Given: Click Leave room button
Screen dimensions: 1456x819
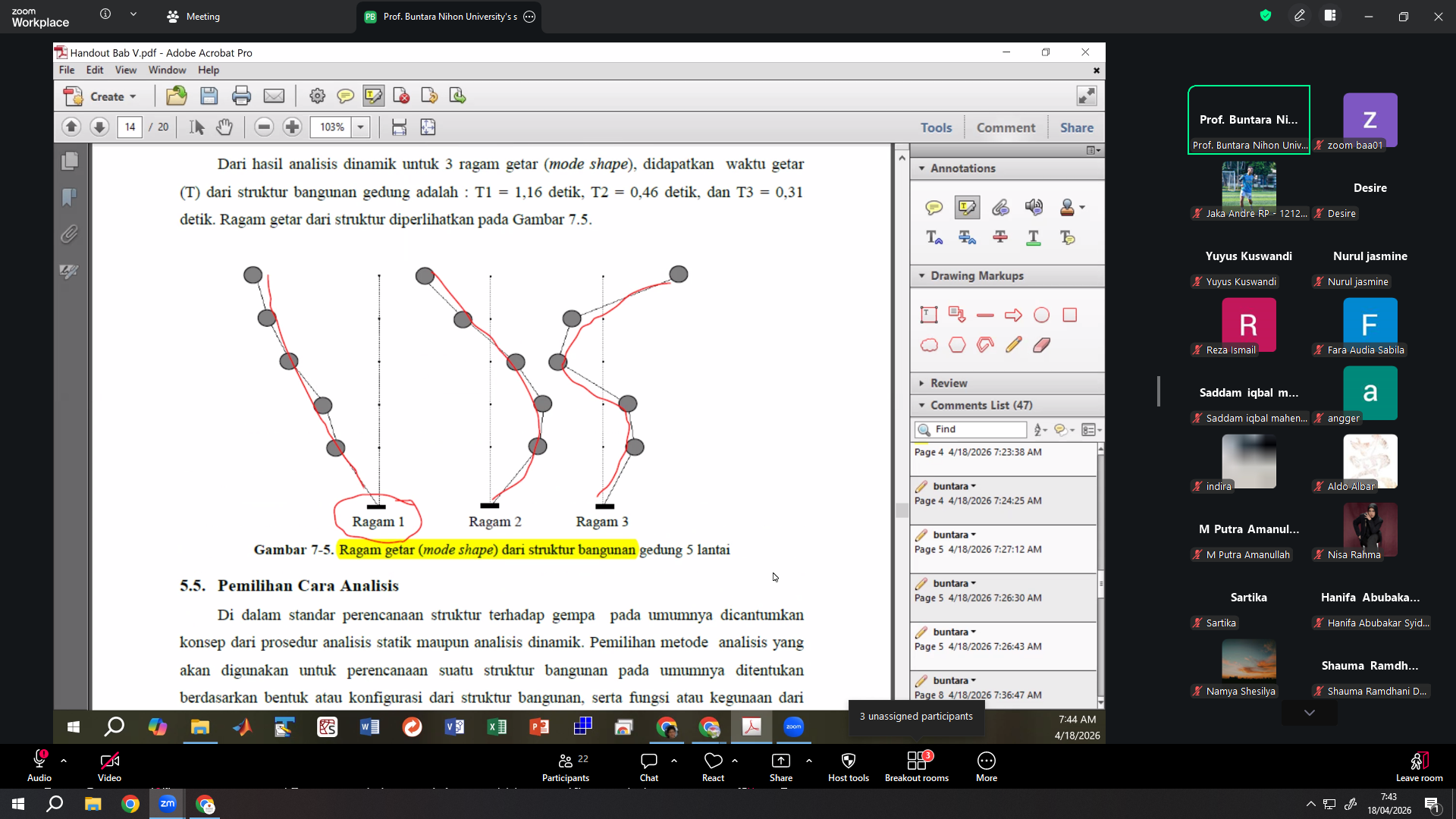Looking at the screenshot, I should coord(1419,766).
